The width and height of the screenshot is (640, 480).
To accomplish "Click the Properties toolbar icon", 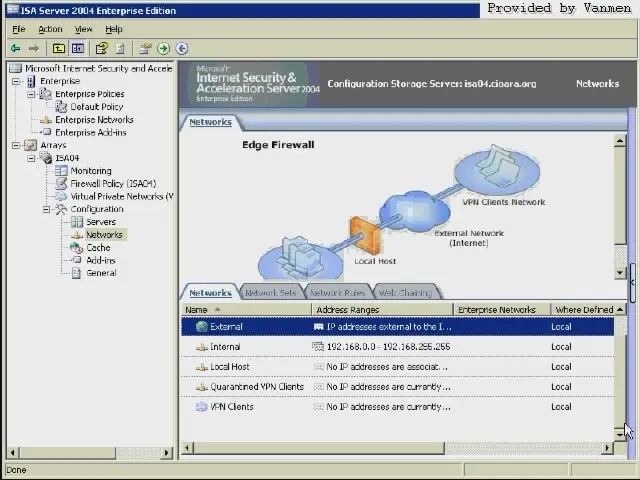I will click(x=101, y=49).
